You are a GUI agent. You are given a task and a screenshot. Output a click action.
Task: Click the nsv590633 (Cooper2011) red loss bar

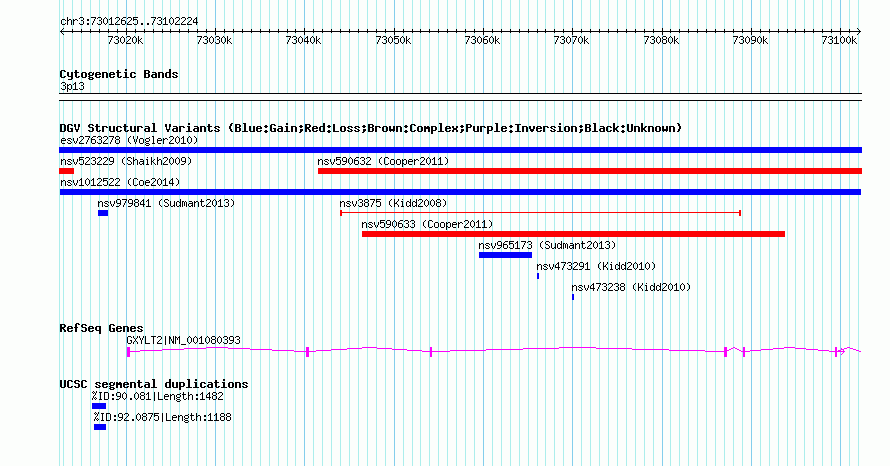pos(573,234)
